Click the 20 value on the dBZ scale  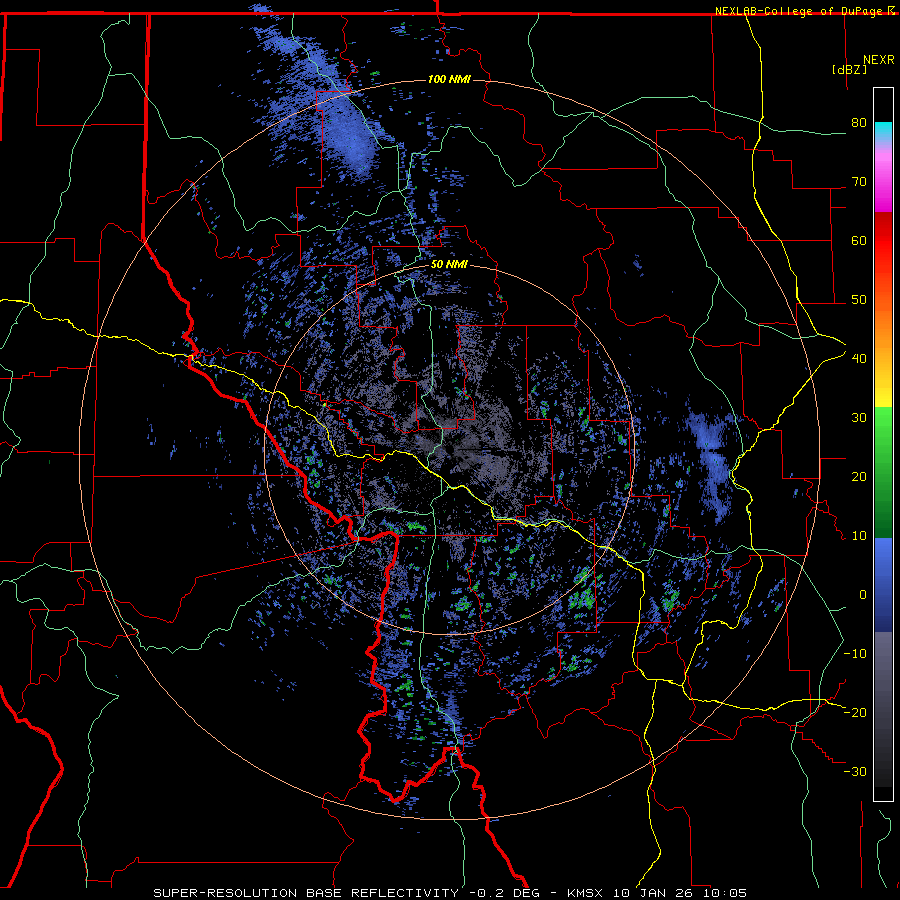pos(859,477)
